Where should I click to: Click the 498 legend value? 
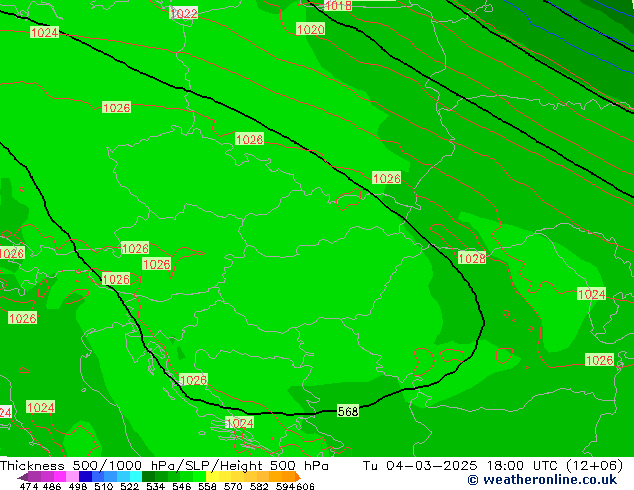coord(78,486)
